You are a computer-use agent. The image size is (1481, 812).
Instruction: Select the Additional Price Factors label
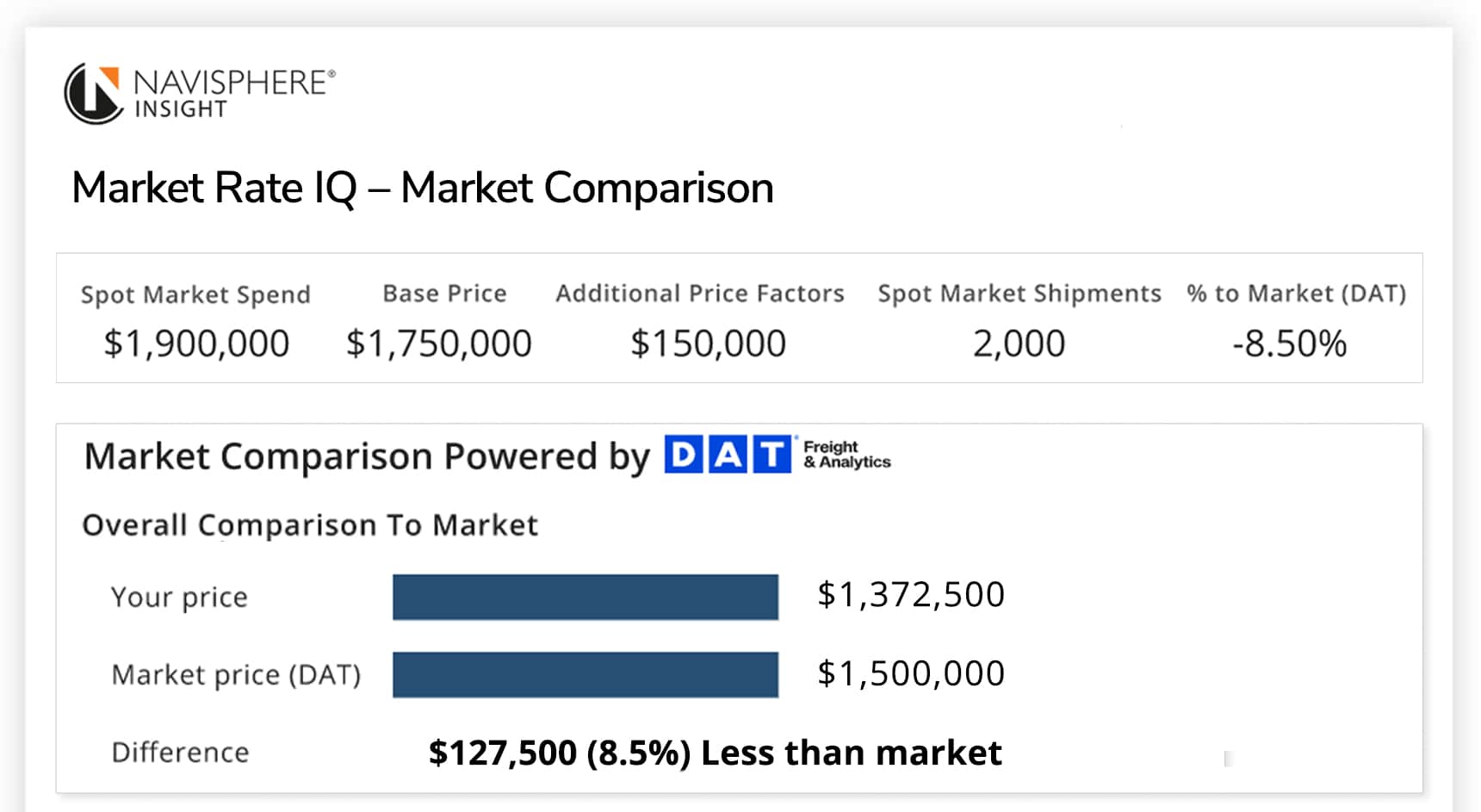tap(699, 294)
